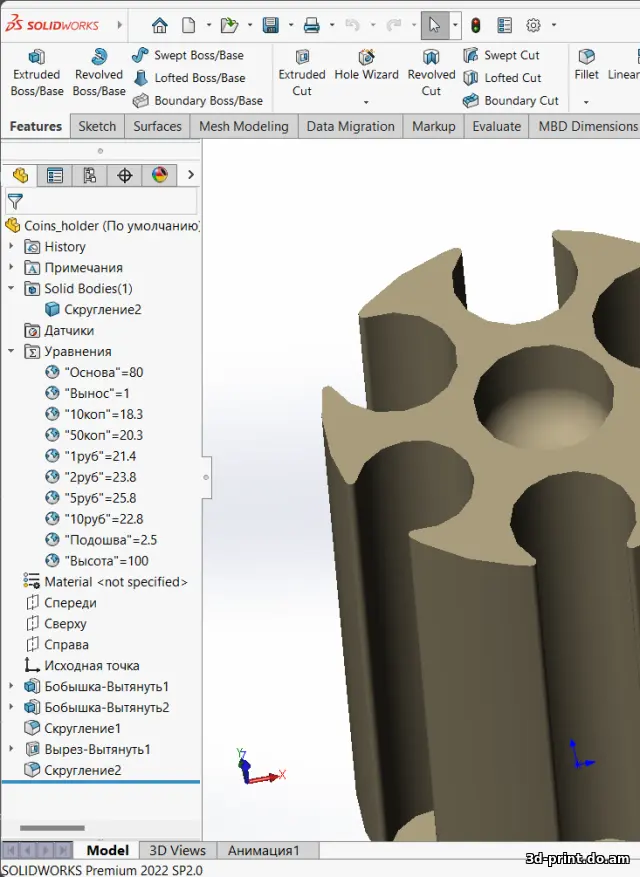Open the Hole Wizard dropdown arrow

point(366,102)
